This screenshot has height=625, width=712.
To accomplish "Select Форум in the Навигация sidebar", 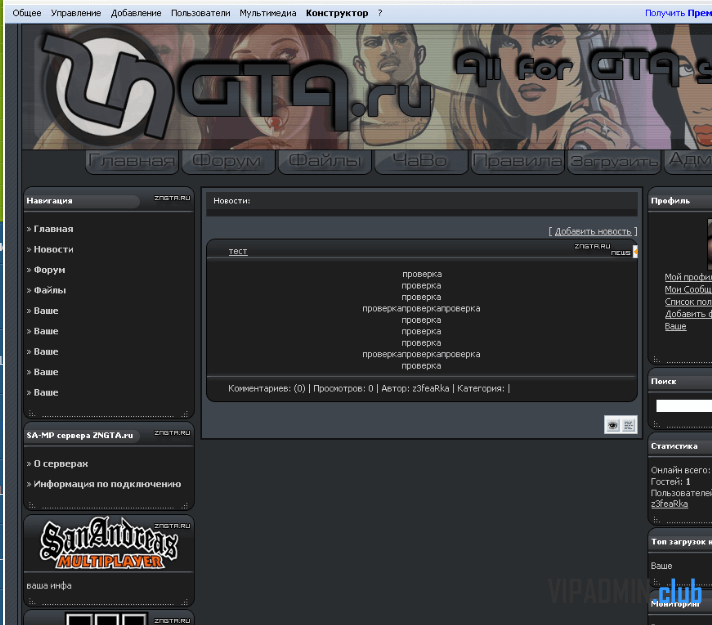I will (x=49, y=270).
